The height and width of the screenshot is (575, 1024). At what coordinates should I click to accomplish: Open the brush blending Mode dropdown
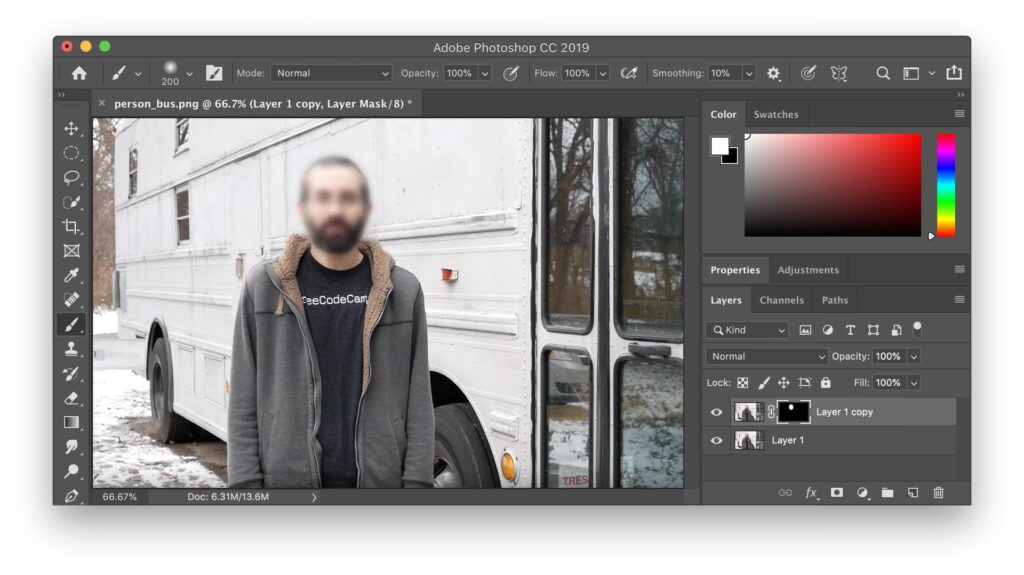[332, 73]
